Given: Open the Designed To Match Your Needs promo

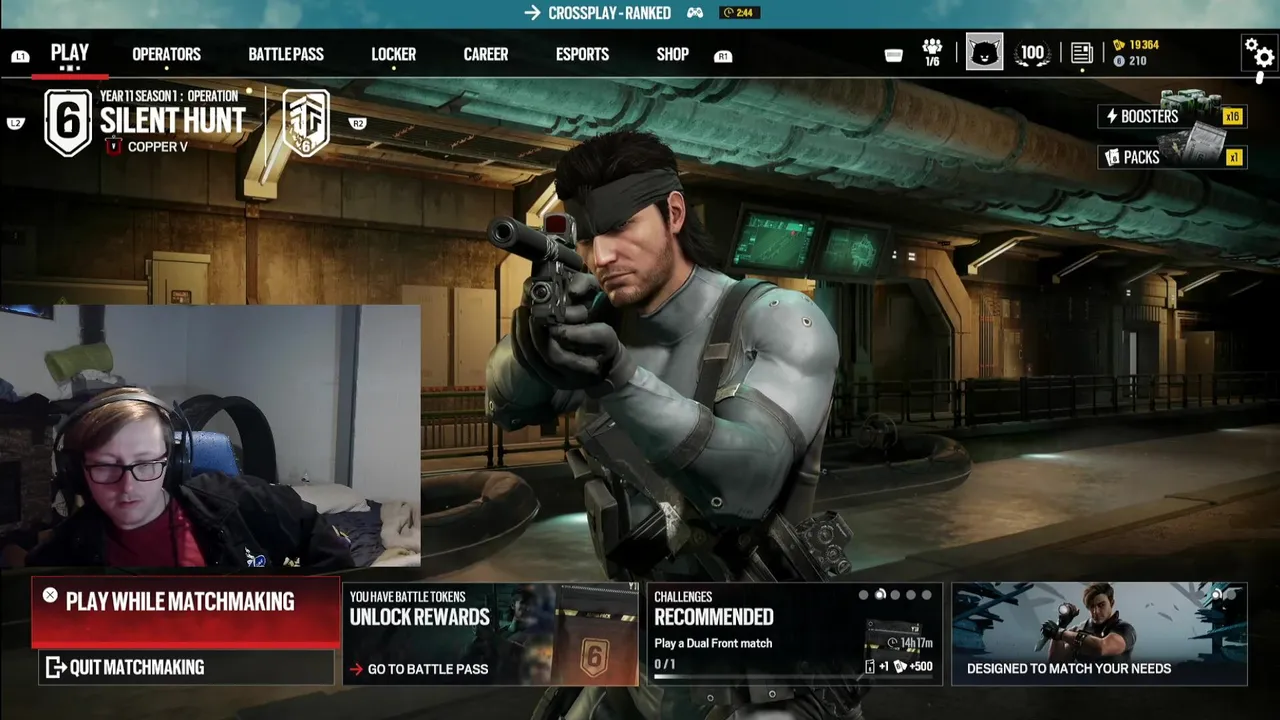Looking at the screenshot, I should (1099, 634).
